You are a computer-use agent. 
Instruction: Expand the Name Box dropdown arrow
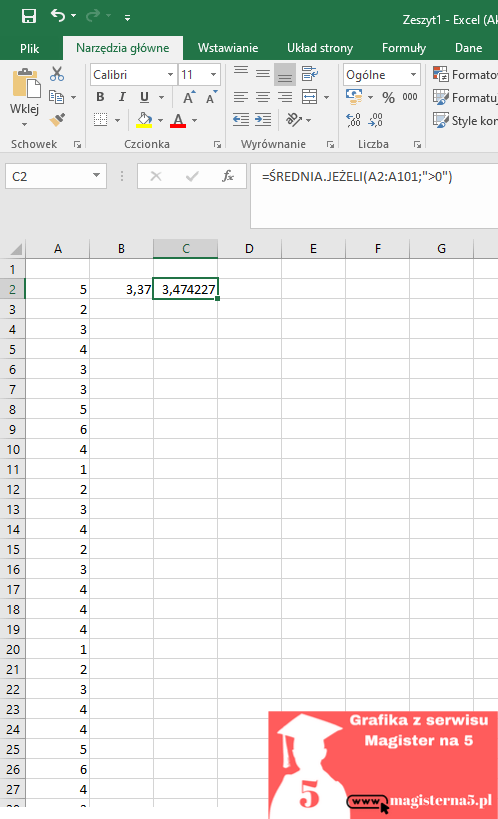pos(96,176)
